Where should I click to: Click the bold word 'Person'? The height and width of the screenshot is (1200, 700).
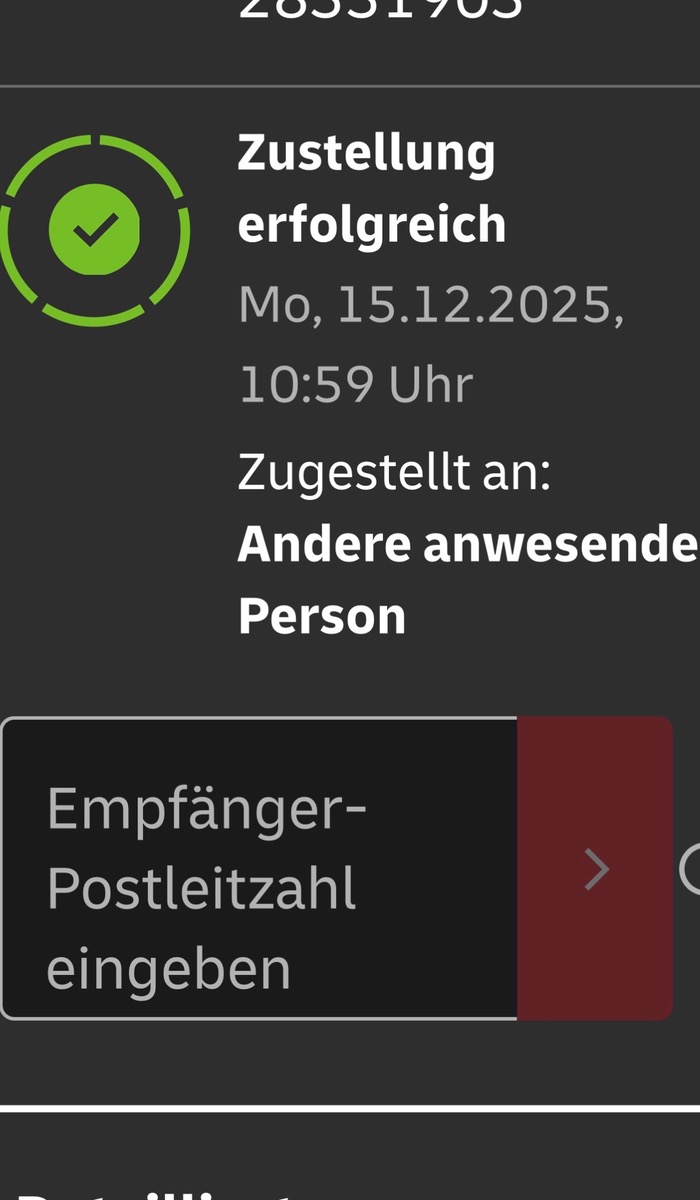pos(322,616)
